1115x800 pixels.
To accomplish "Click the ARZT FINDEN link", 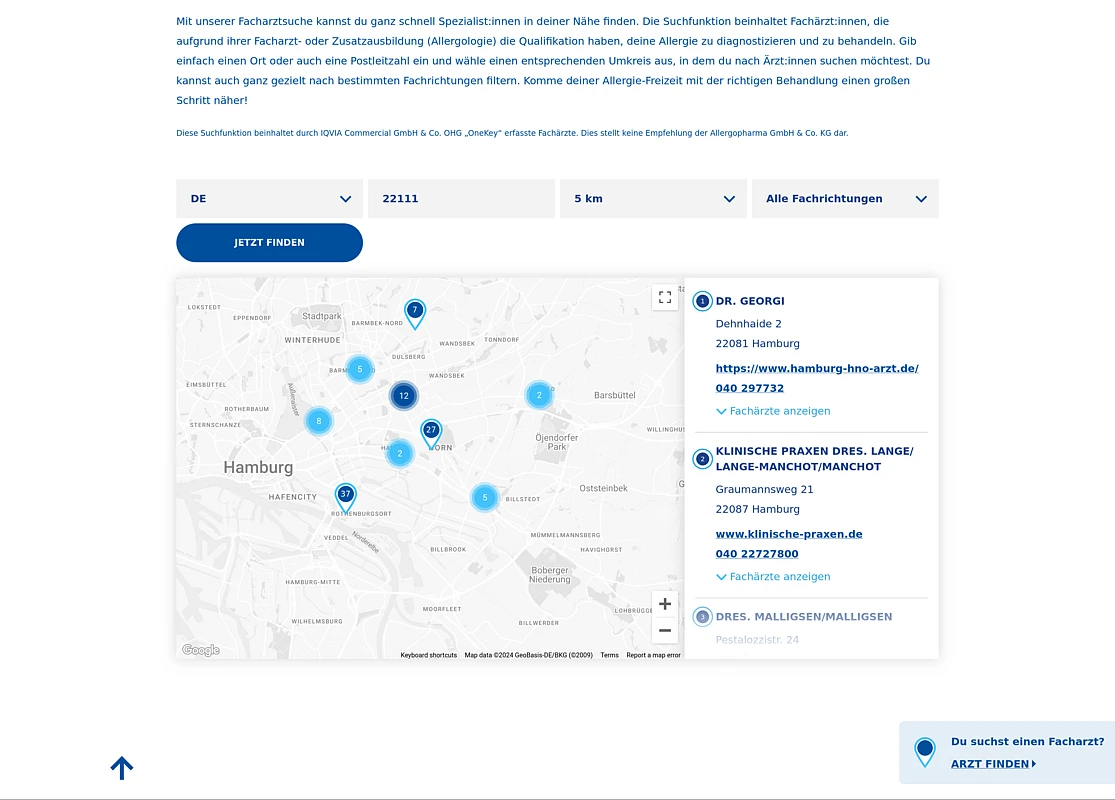I will [993, 764].
